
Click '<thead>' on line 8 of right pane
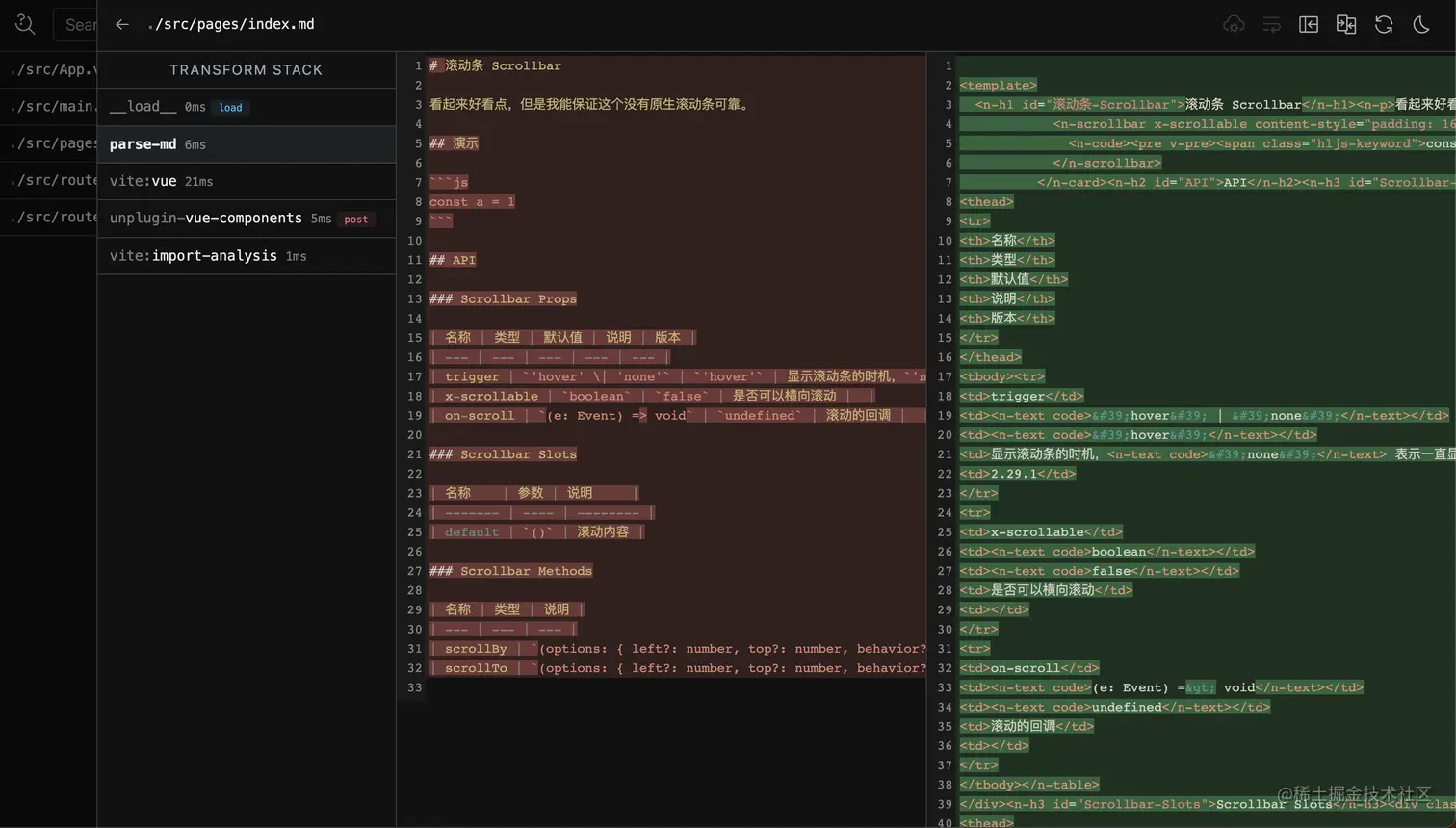(986, 201)
